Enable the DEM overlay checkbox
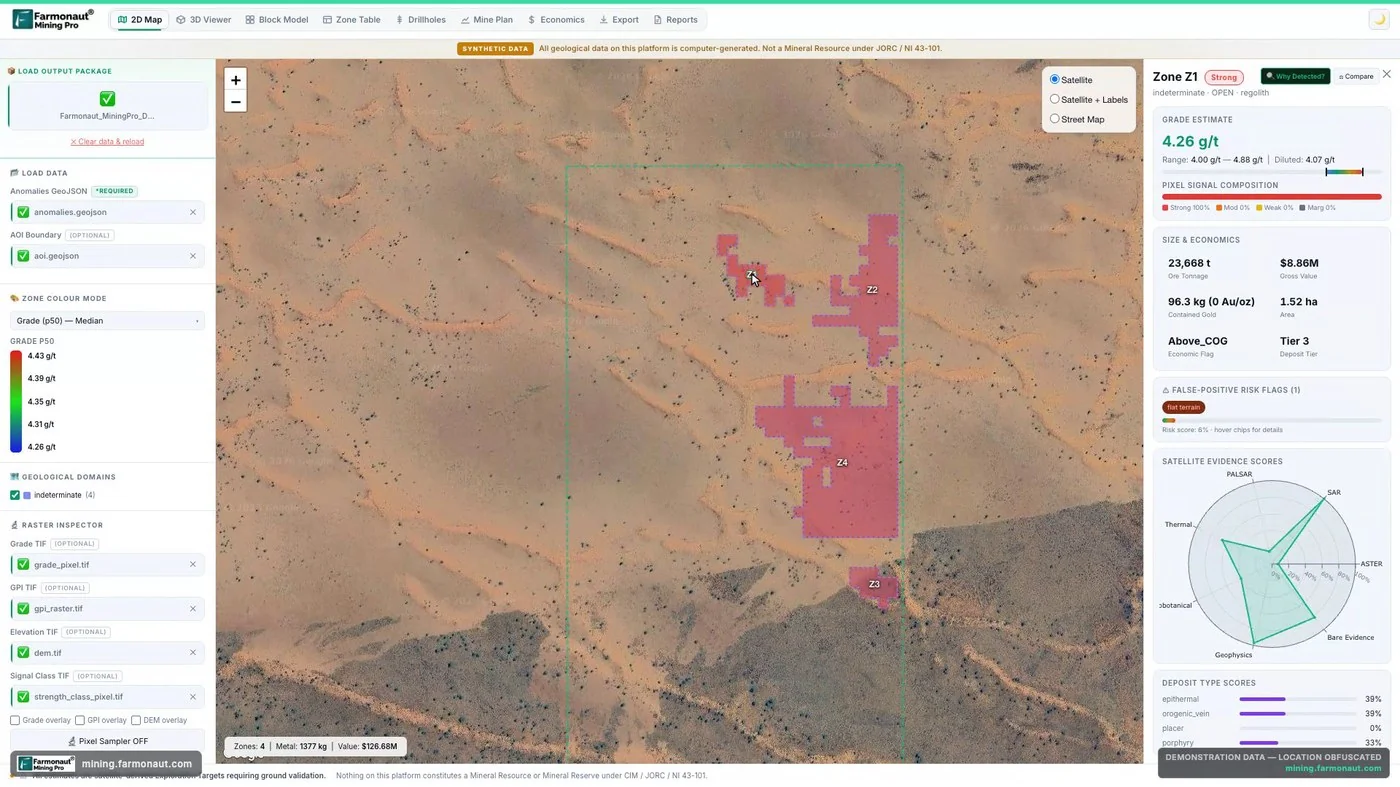The height and width of the screenshot is (787, 1400). [136, 720]
